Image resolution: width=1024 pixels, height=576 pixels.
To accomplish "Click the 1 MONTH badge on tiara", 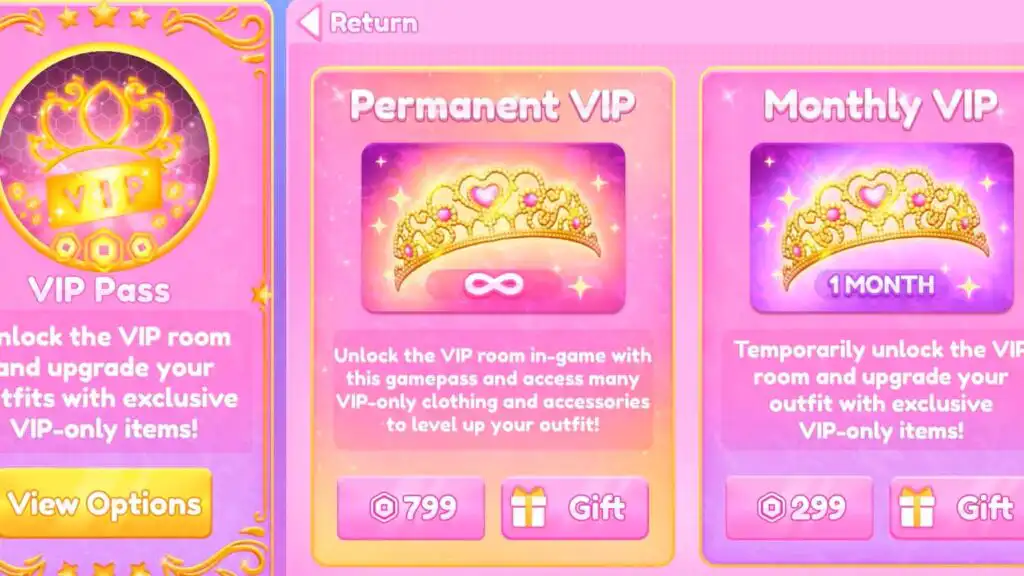I will (x=882, y=285).
